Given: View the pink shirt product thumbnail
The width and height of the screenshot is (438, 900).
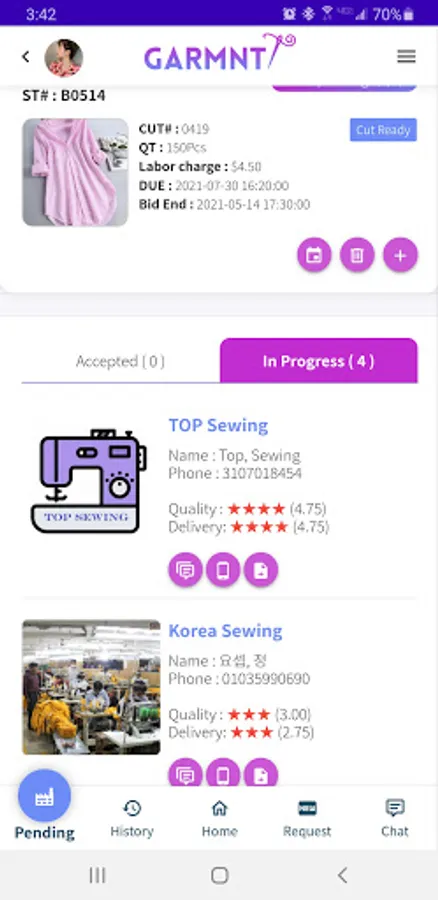Looking at the screenshot, I should pos(75,172).
